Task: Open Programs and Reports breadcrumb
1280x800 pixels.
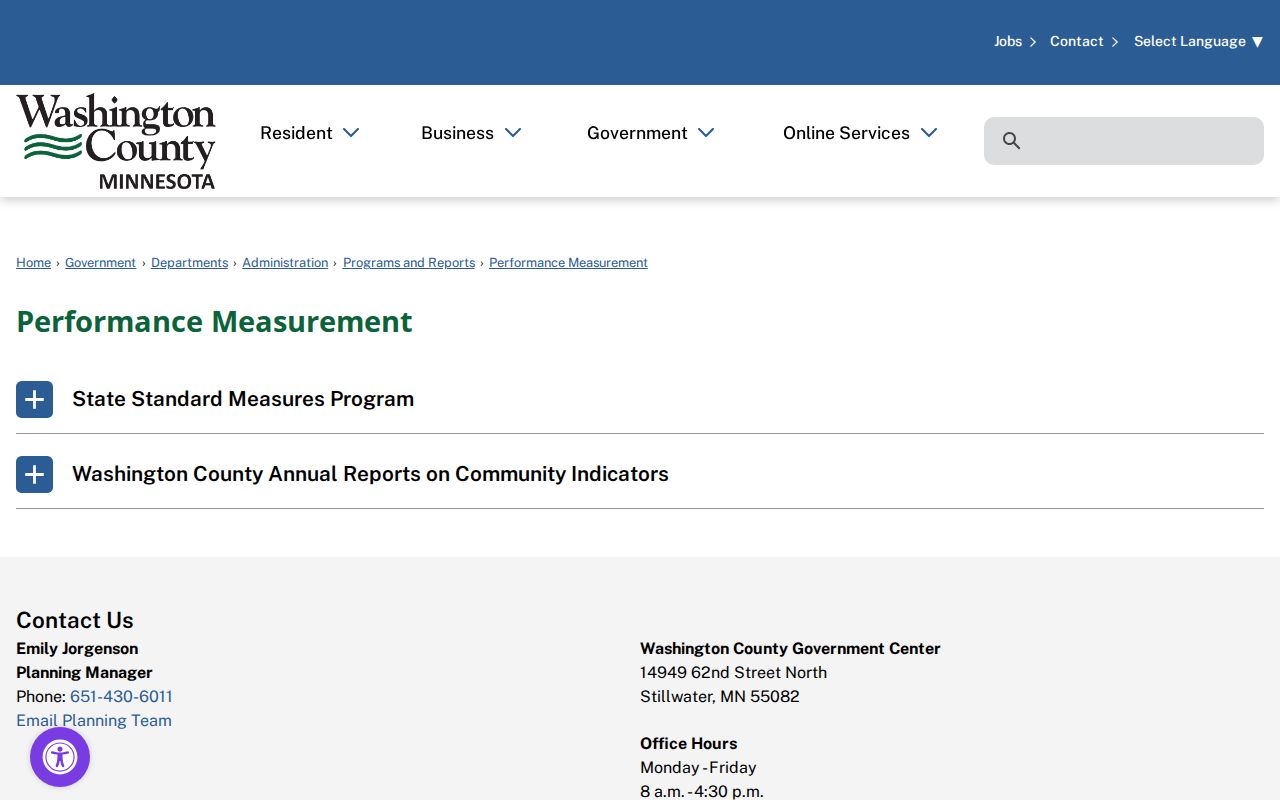Action: 409,263
